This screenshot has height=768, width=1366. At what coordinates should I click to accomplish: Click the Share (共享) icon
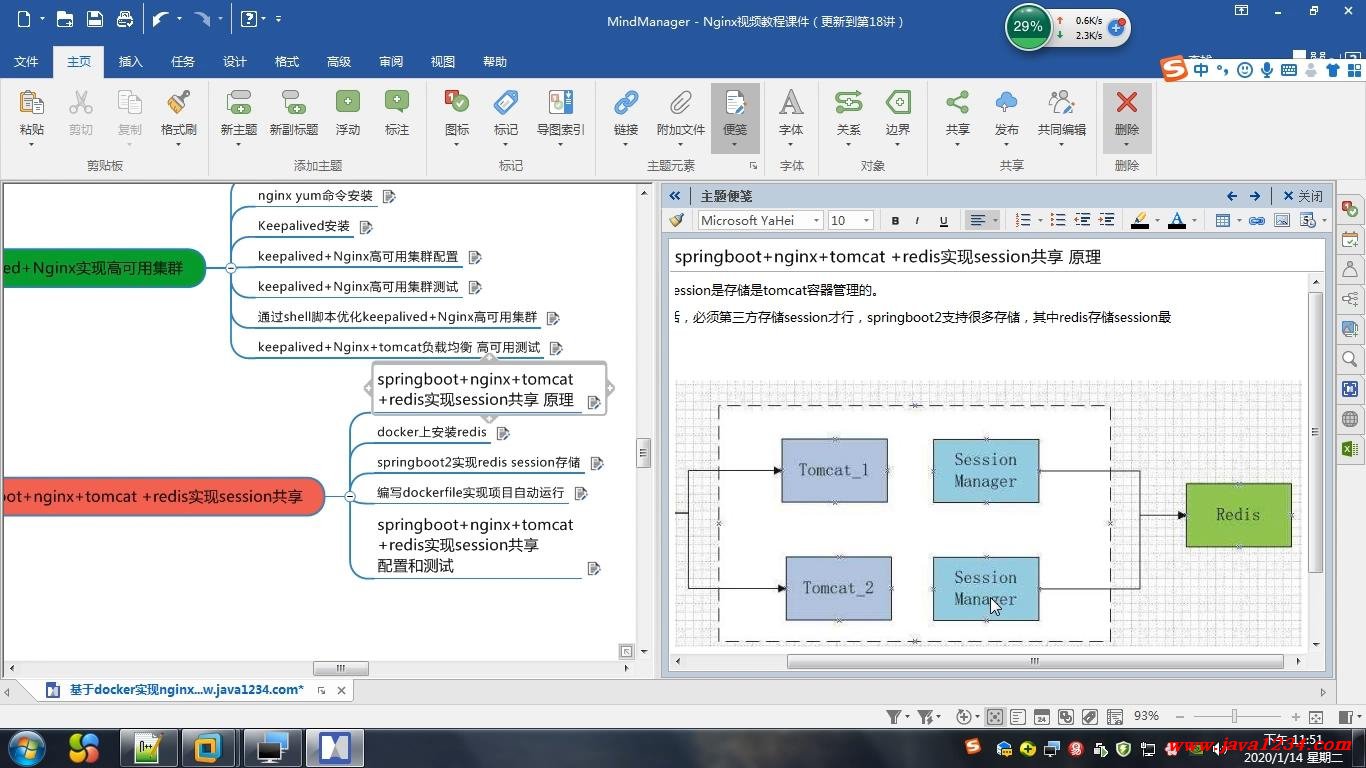coord(957,103)
